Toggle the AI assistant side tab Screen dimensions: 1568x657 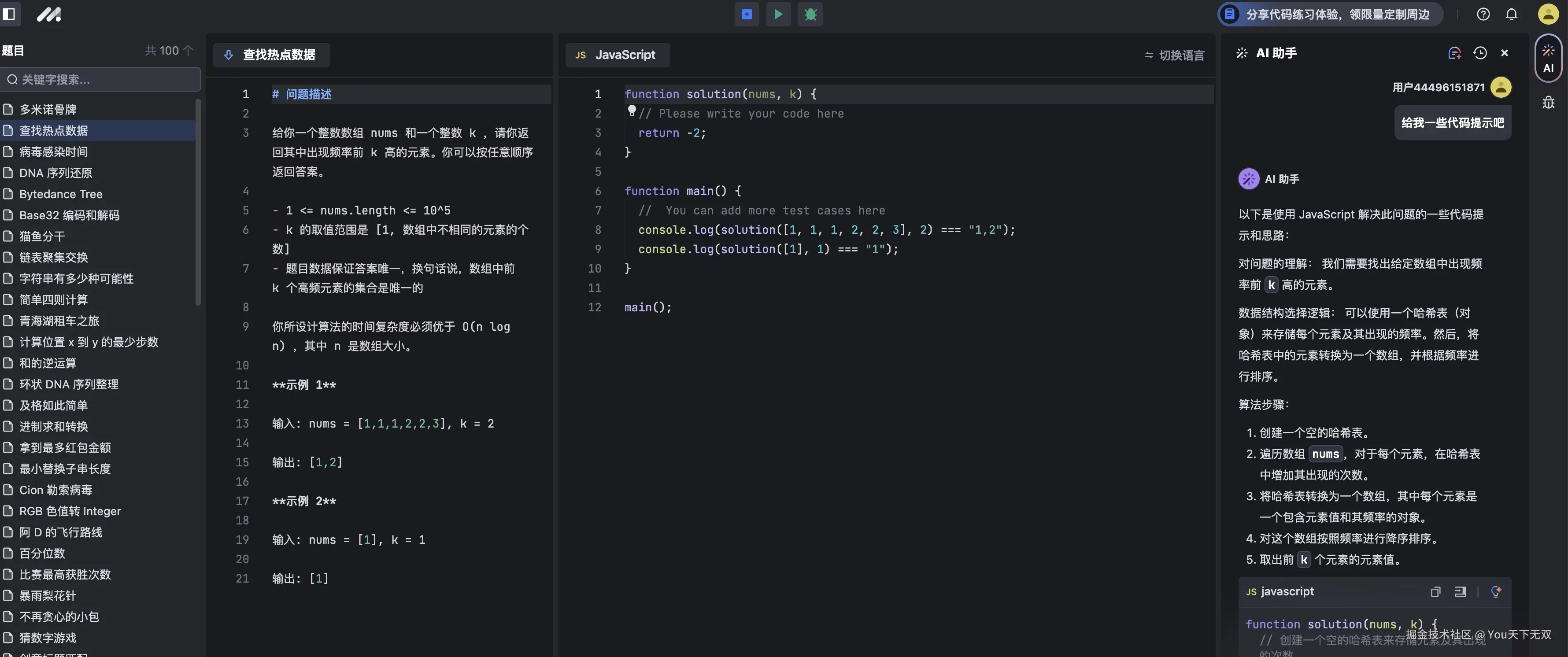[1548, 59]
